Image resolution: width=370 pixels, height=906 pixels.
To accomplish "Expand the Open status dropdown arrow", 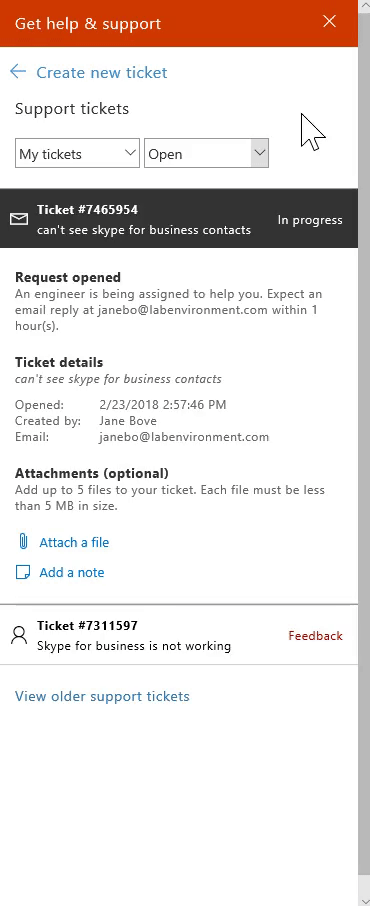I will [260, 153].
